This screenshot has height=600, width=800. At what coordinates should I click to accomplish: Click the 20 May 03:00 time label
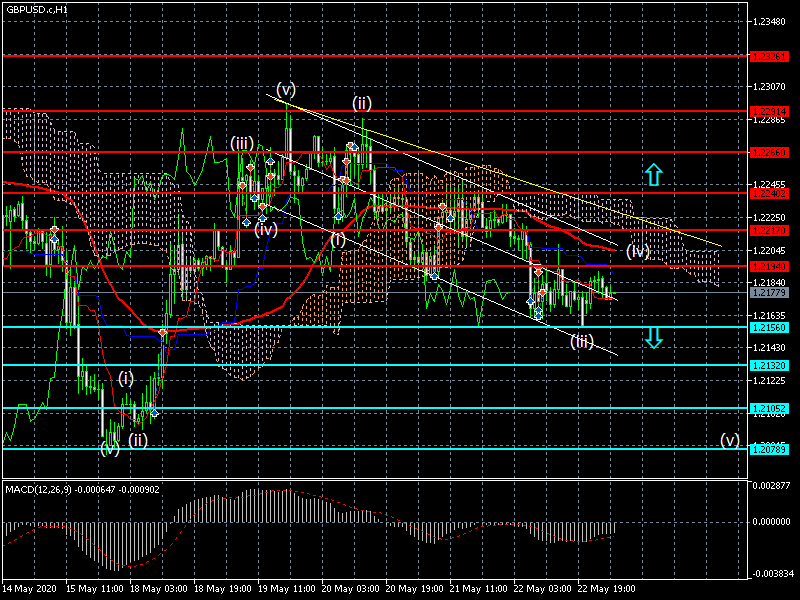(351, 589)
